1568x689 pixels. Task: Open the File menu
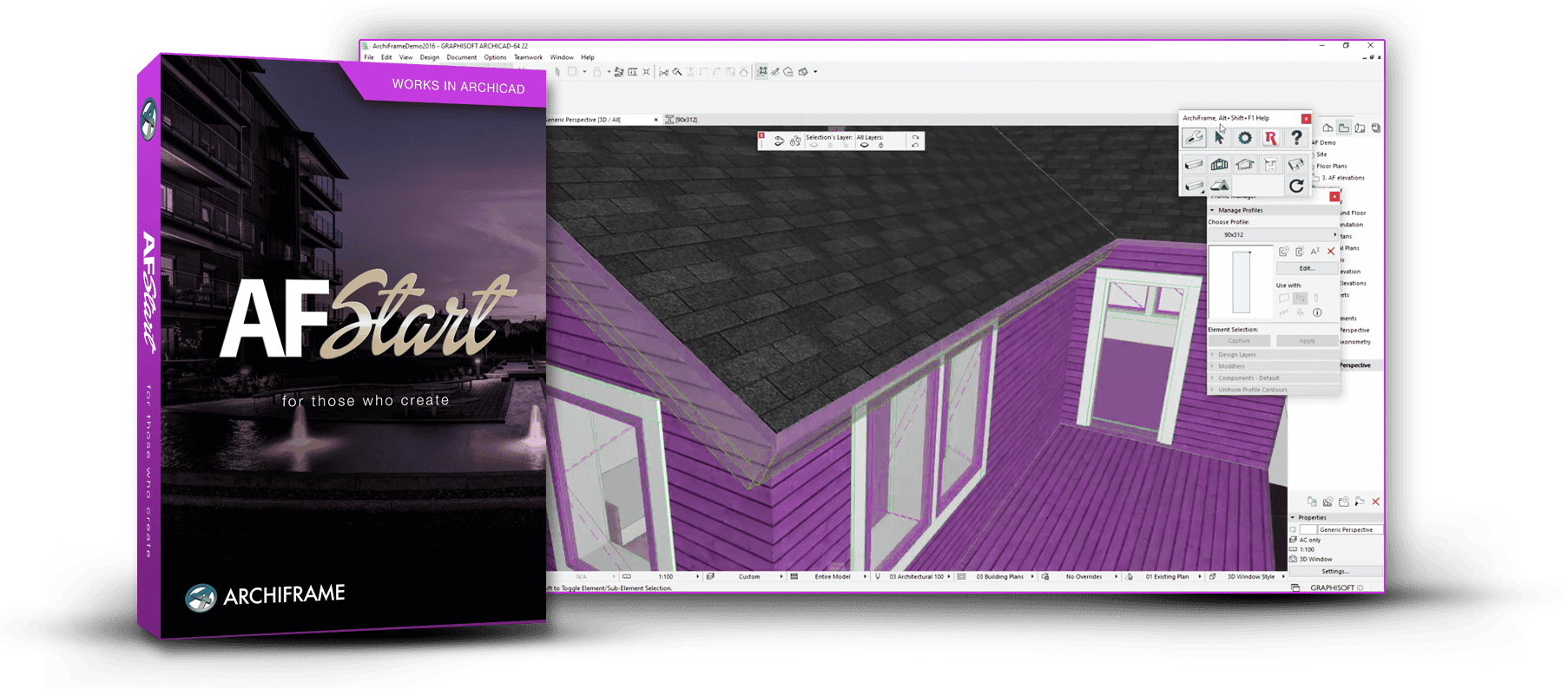pyautogui.click(x=369, y=57)
